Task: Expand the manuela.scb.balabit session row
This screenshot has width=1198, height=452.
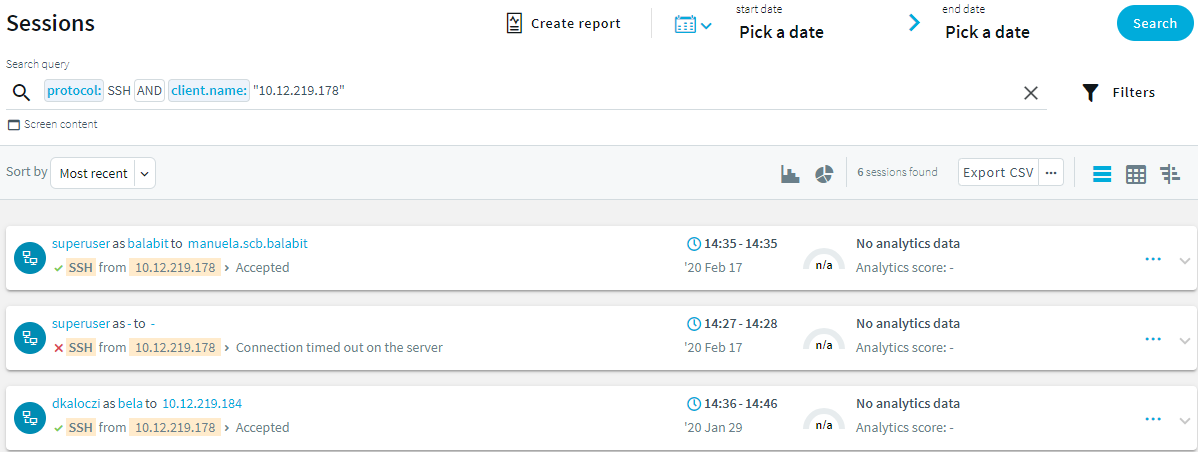Action: [1185, 261]
